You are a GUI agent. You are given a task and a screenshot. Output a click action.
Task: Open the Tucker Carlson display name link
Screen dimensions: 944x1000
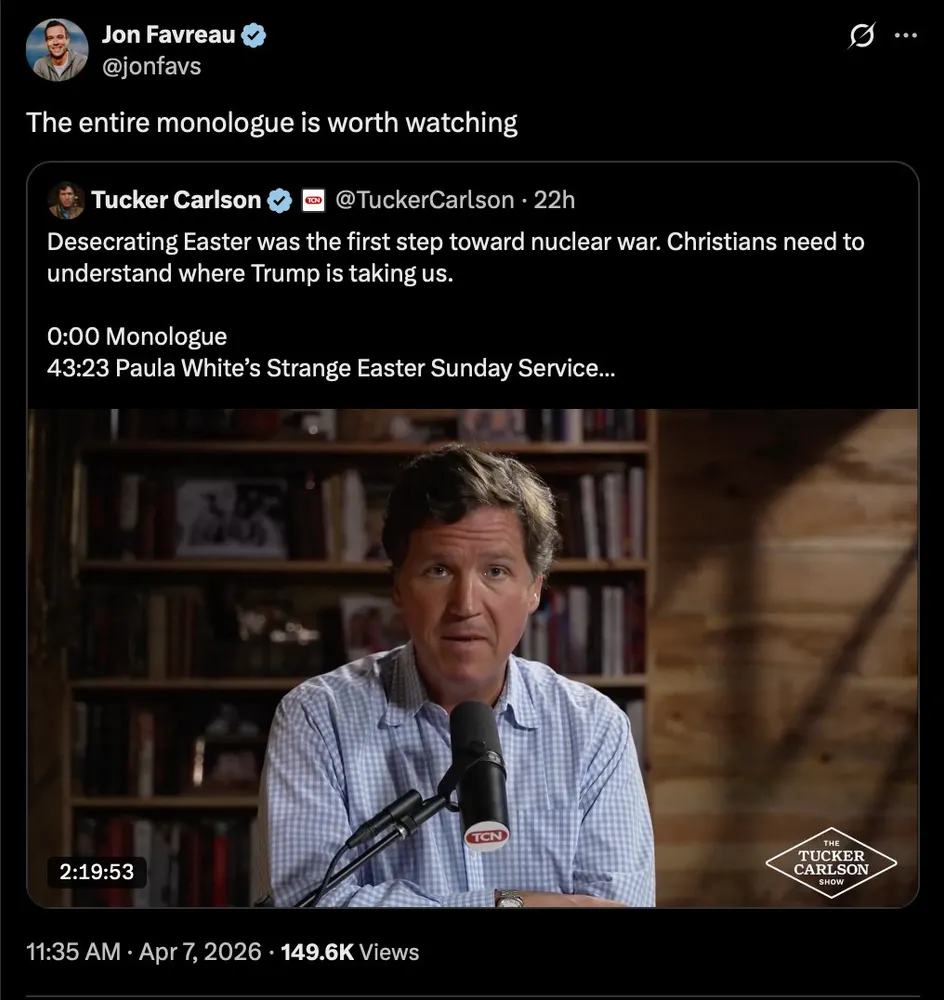[175, 200]
